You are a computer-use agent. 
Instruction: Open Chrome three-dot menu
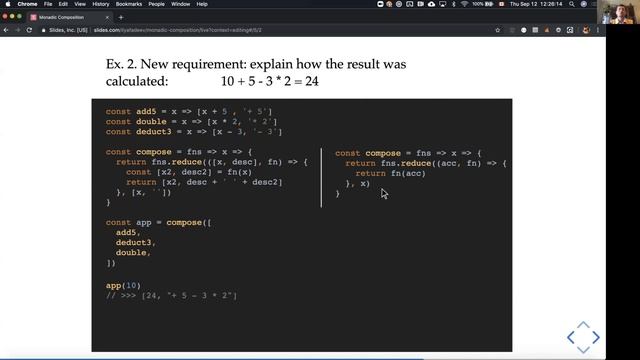(598, 30)
